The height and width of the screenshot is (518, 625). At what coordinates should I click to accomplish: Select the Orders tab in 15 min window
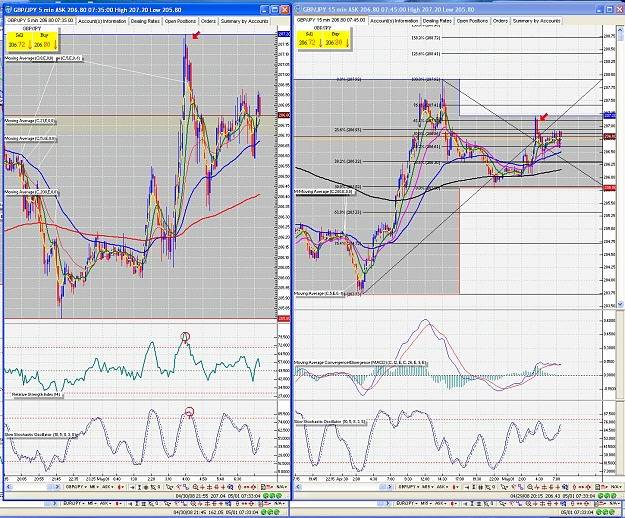pos(500,21)
